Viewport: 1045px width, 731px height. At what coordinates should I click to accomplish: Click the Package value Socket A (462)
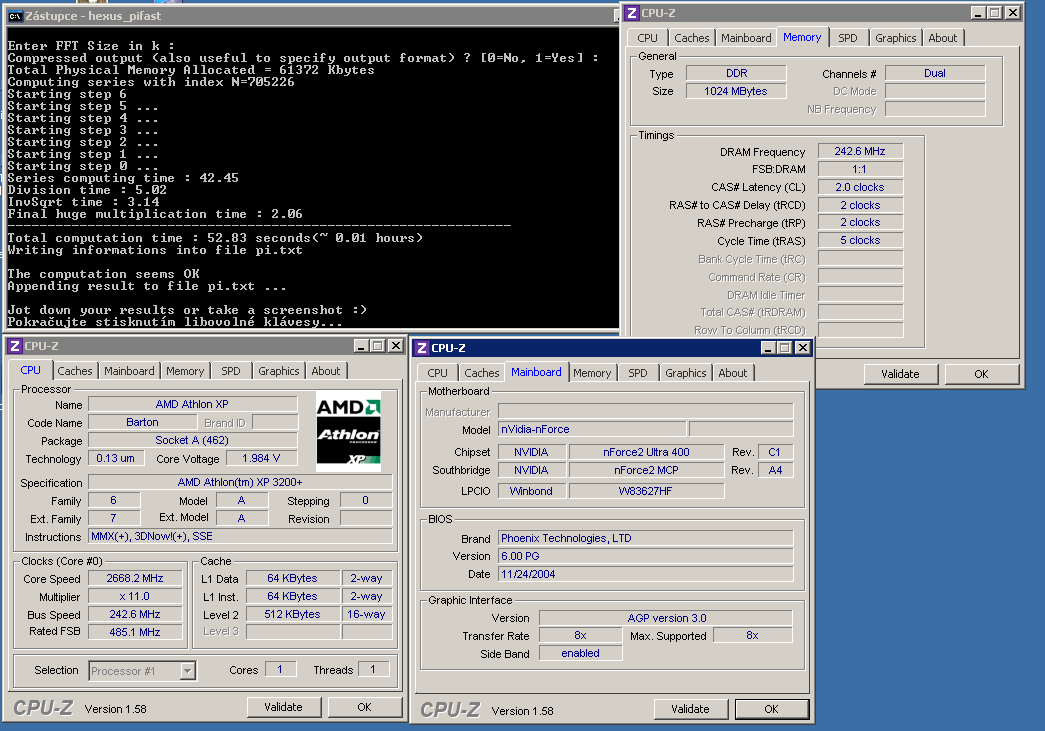192,440
